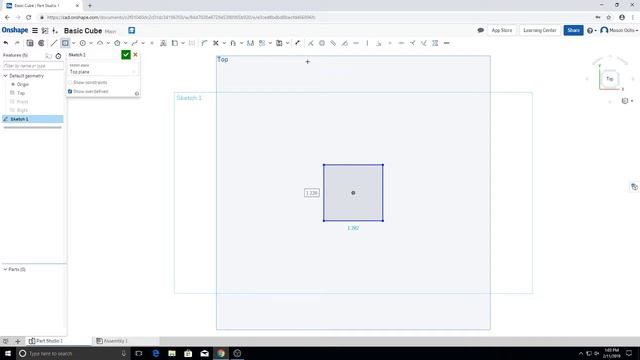Click the Main branch label
The image size is (640, 360).
point(110,31)
